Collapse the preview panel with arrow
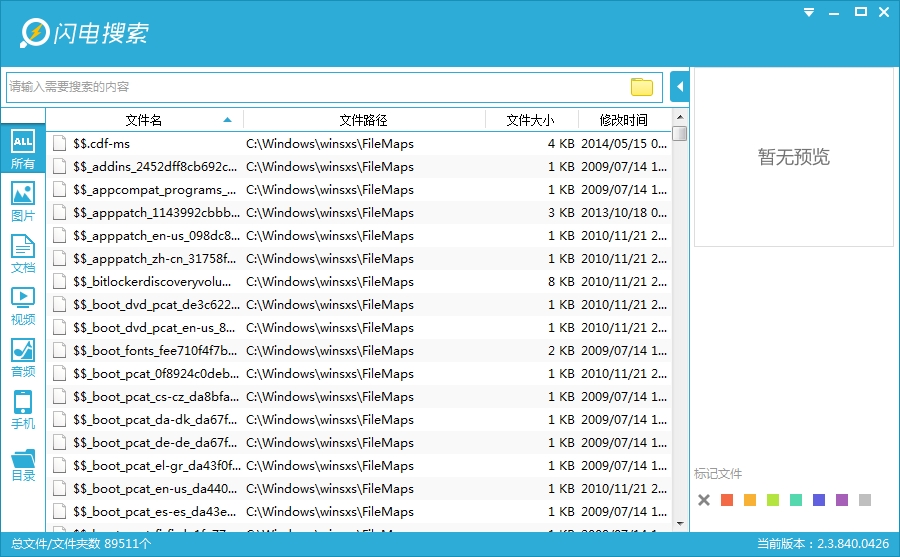Viewport: 900px width, 557px height. [680, 87]
